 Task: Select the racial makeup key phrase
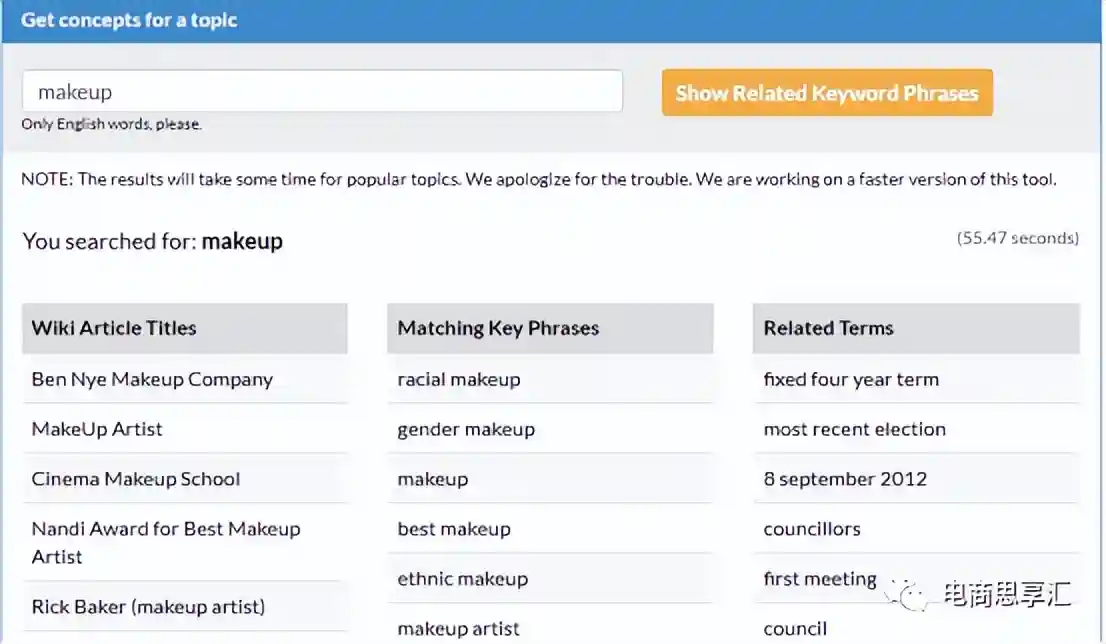pos(459,379)
